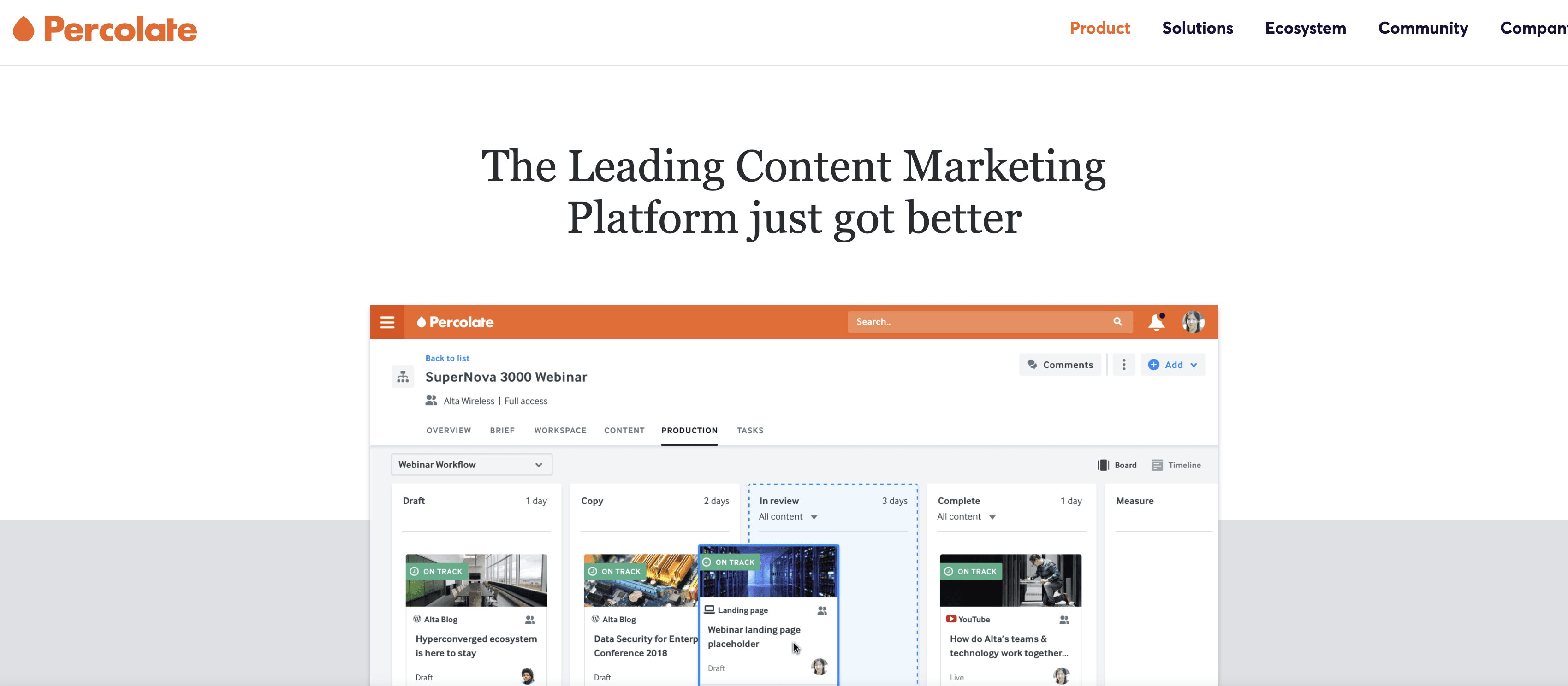Click assignee avatar on the YouTube card

[1062, 676]
